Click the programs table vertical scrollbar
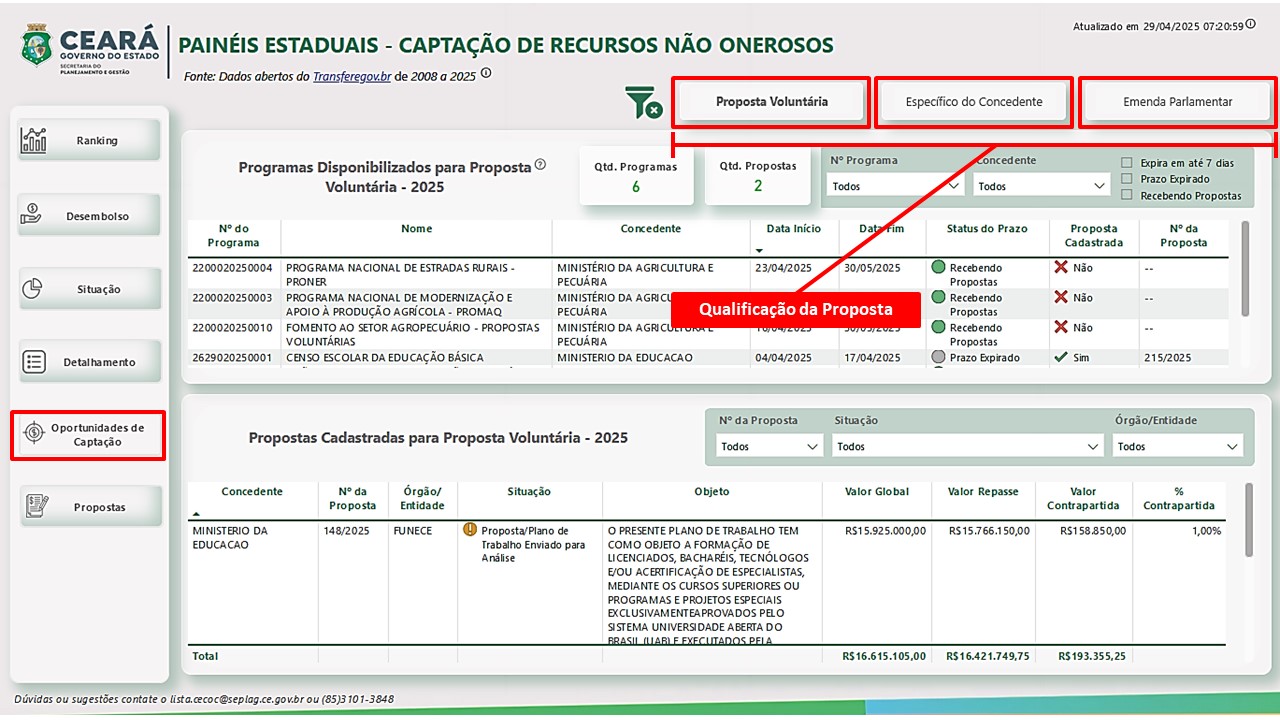This screenshot has width=1280, height=720. pyautogui.click(x=1245, y=268)
